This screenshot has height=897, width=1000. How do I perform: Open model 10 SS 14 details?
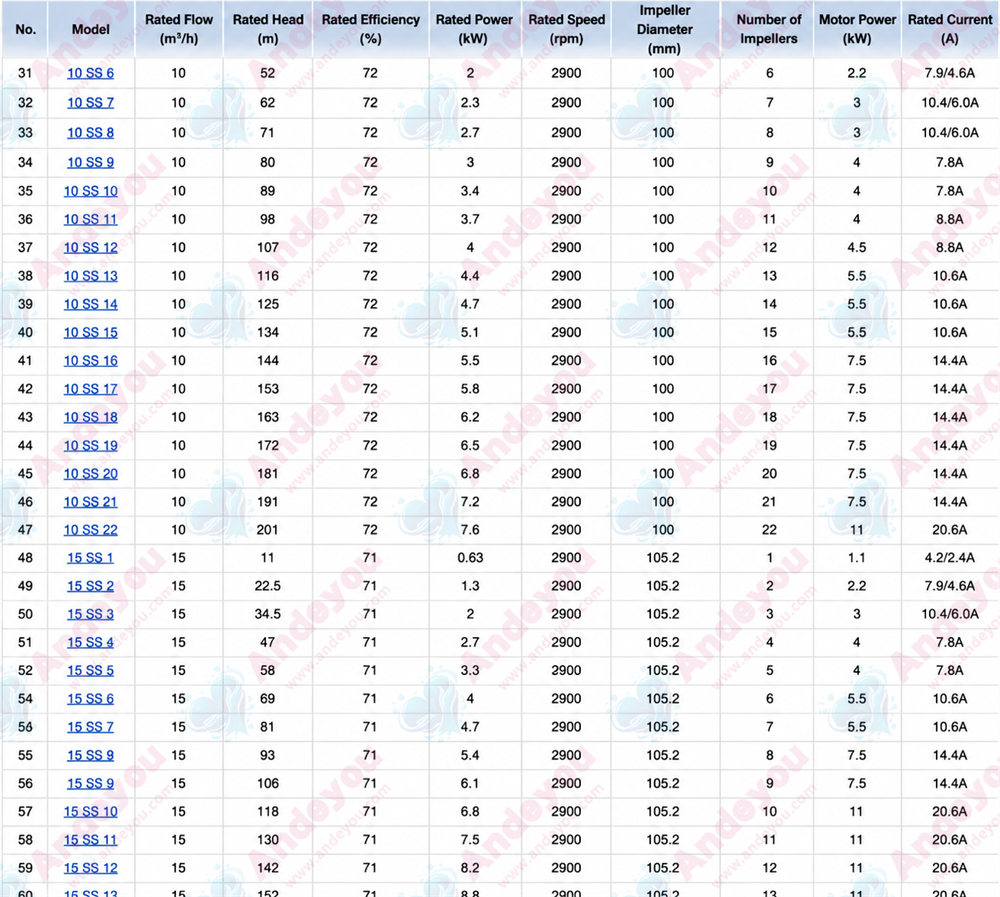coord(91,304)
